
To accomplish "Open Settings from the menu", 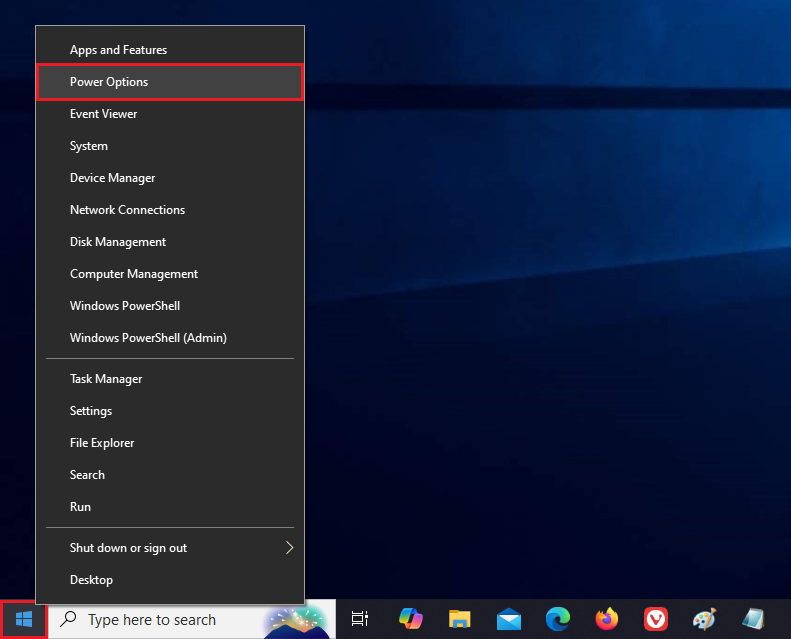I will [x=170, y=411].
